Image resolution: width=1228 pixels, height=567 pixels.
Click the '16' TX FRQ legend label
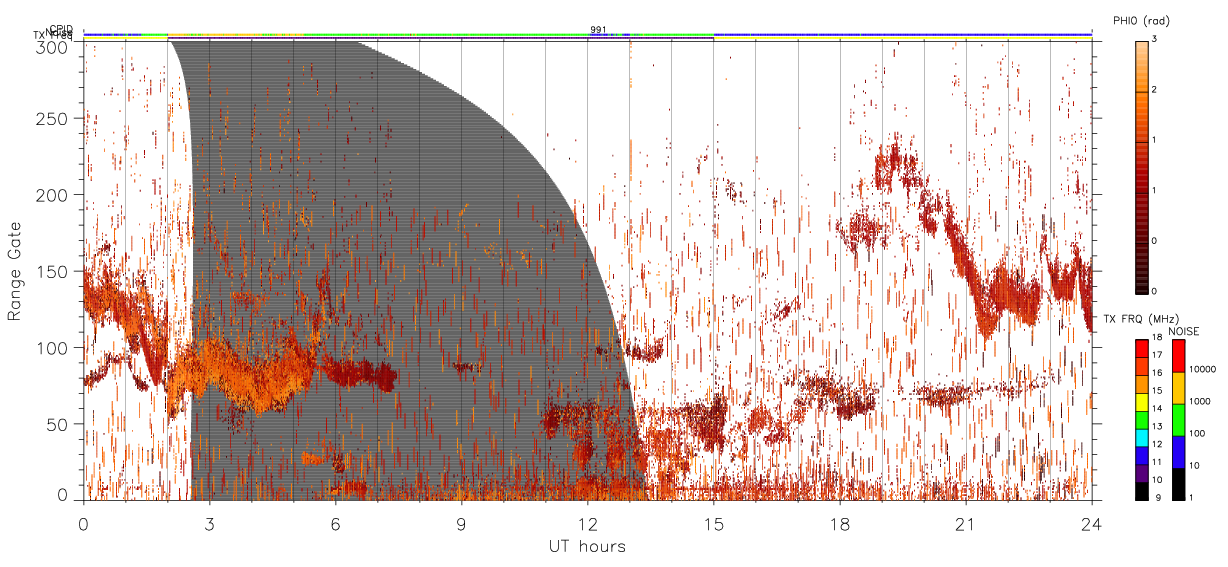[1158, 373]
